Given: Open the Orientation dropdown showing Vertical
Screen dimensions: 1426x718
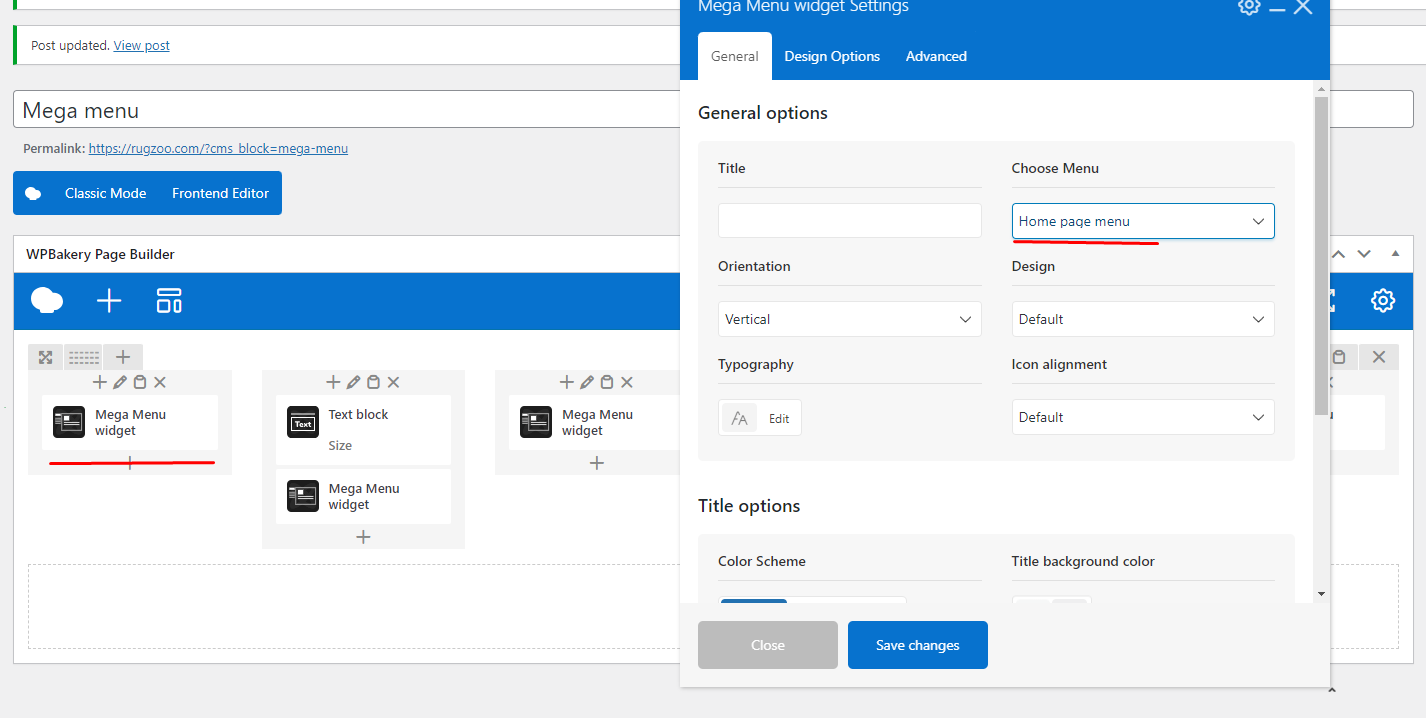Looking at the screenshot, I should [850, 319].
